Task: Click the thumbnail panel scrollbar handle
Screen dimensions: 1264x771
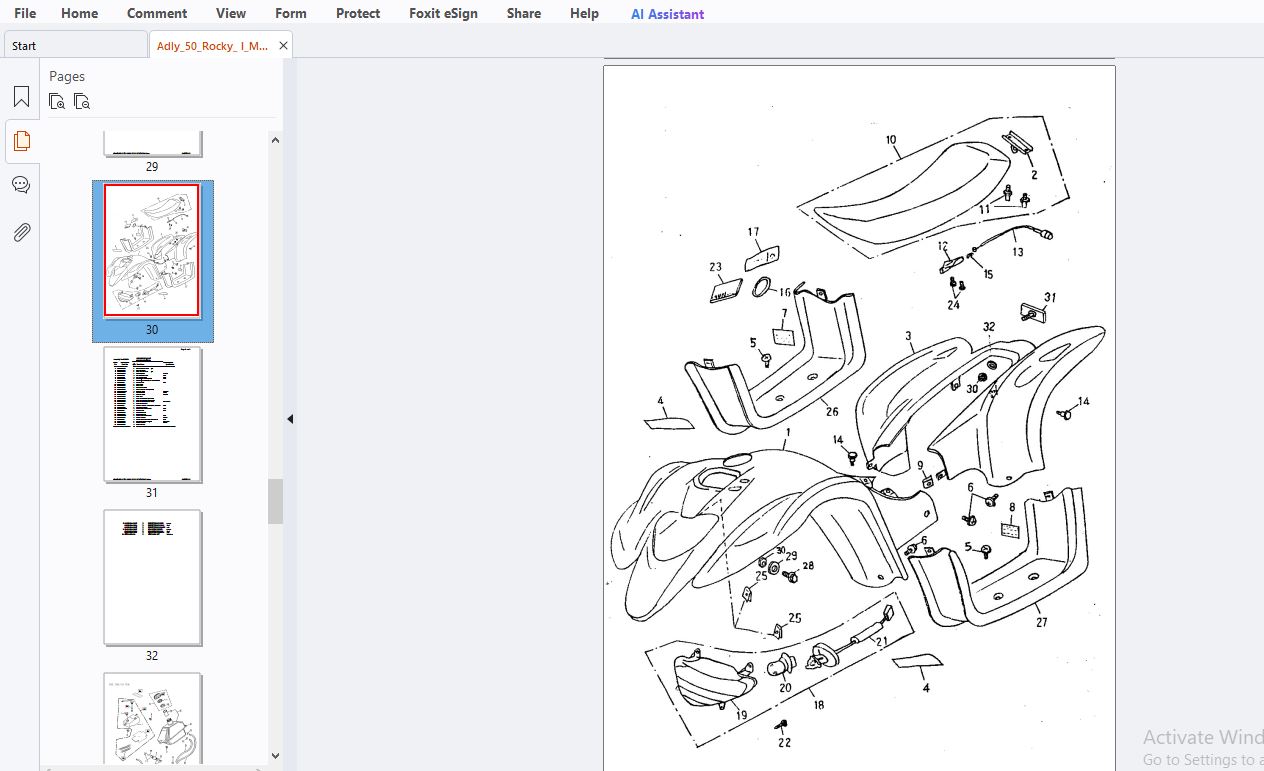Action: tap(276, 501)
